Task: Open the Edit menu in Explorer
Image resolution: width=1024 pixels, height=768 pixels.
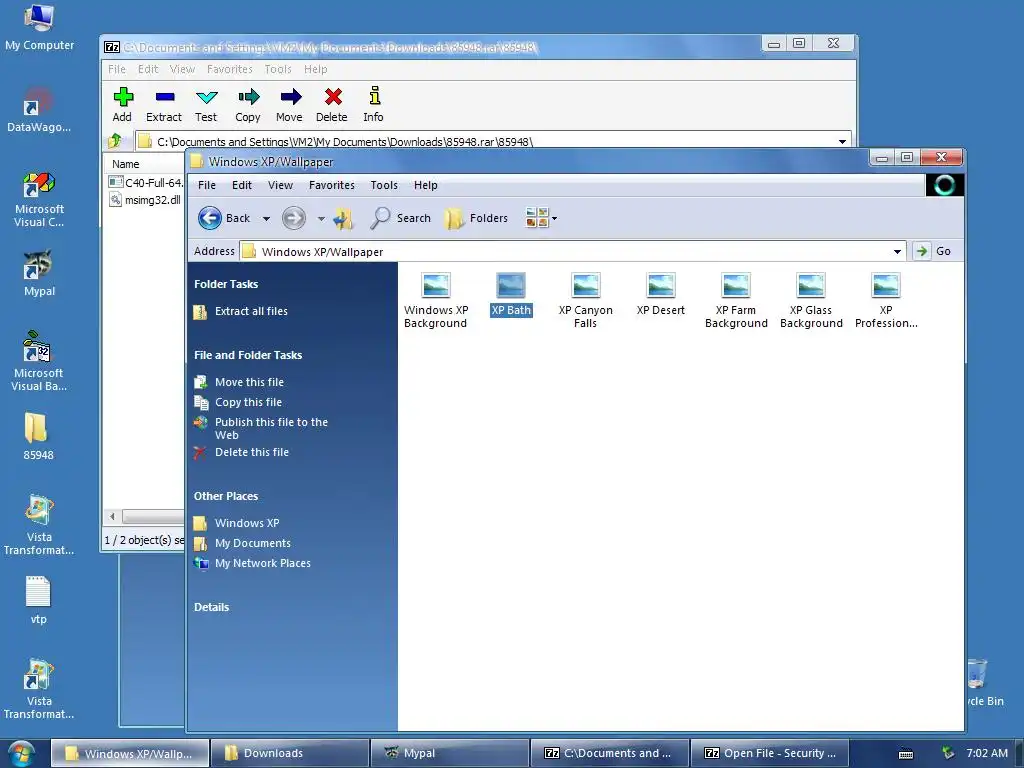Action: [x=242, y=185]
